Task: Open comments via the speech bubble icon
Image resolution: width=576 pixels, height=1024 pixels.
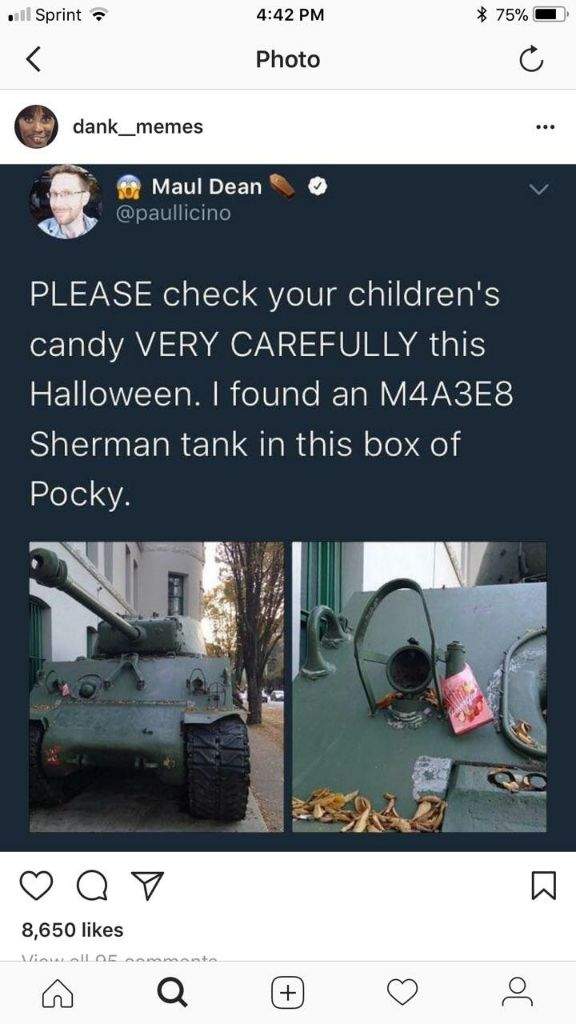Action: [x=91, y=887]
